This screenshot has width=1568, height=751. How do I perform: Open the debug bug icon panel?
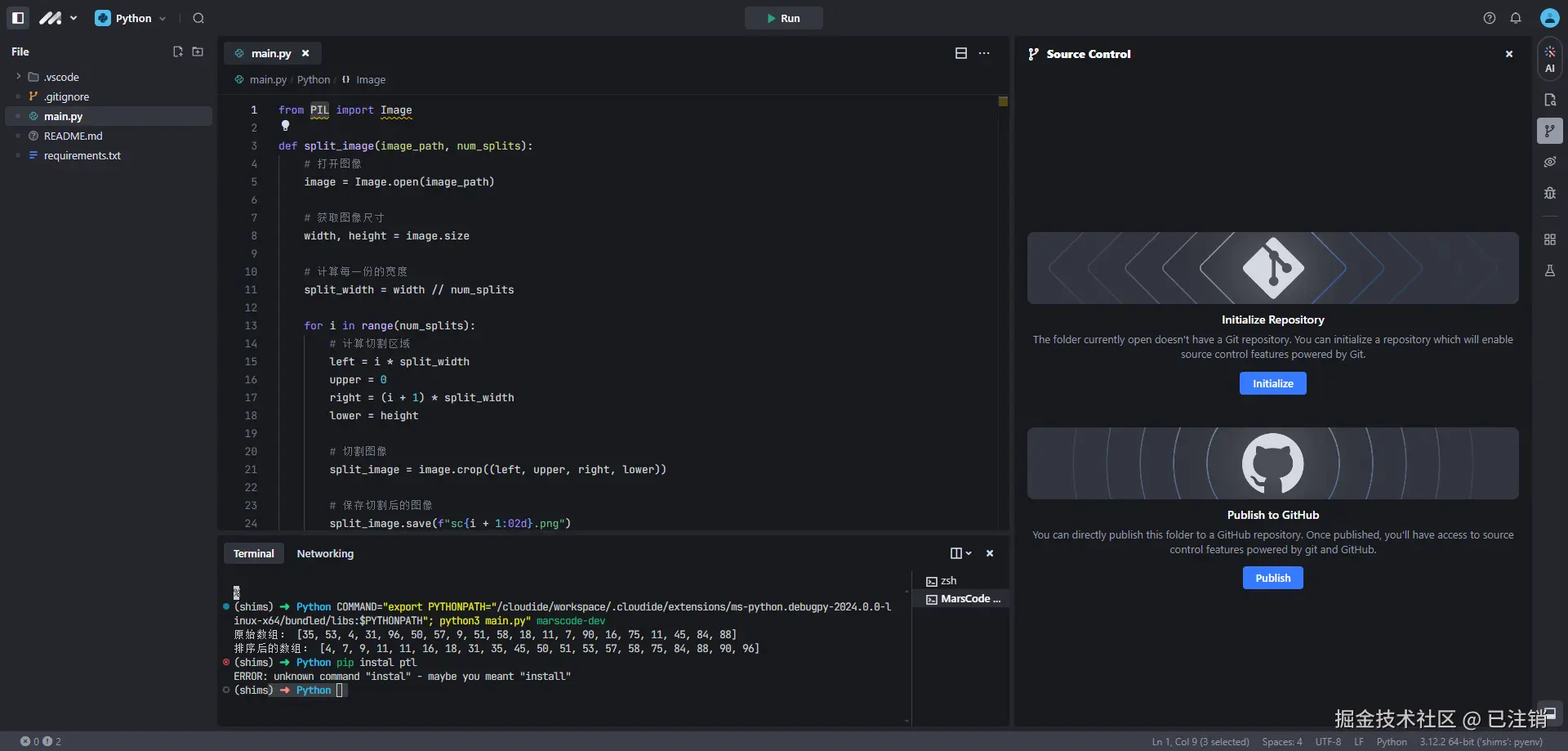click(x=1549, y=193)
